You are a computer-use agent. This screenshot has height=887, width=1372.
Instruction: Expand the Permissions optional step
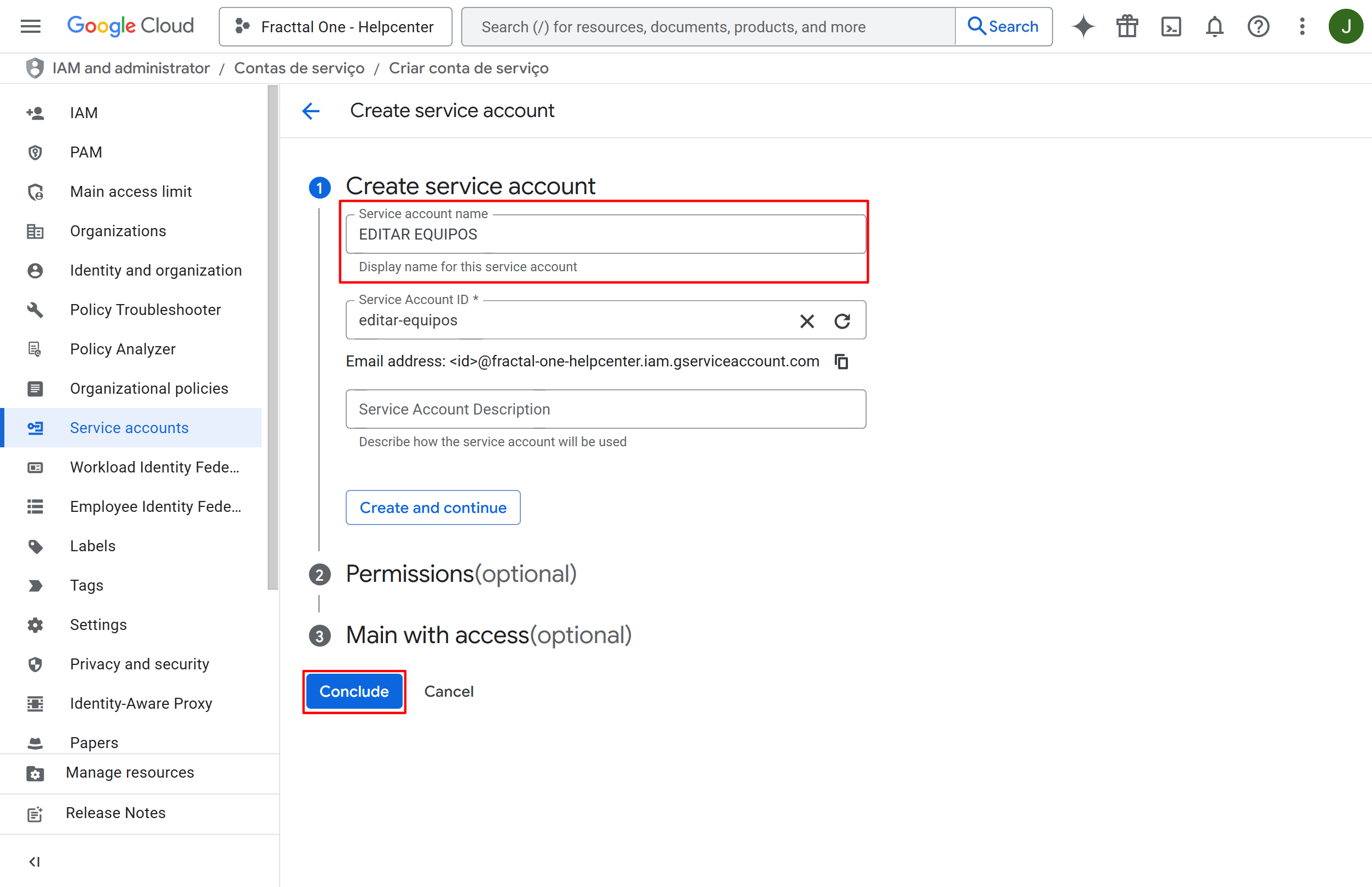pos(461,574)
